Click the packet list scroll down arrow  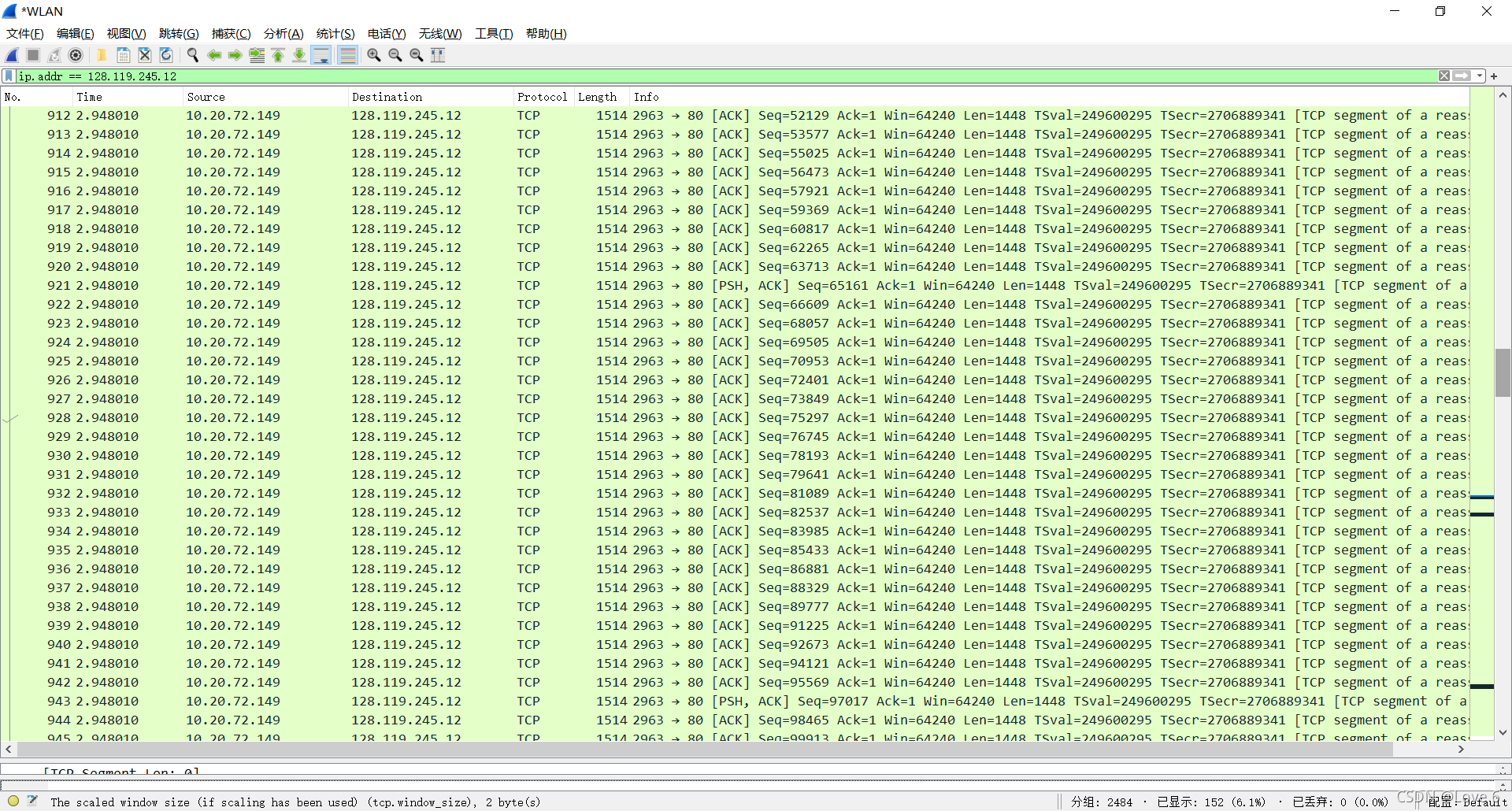pyautogui.click(x=1503, y=732)
